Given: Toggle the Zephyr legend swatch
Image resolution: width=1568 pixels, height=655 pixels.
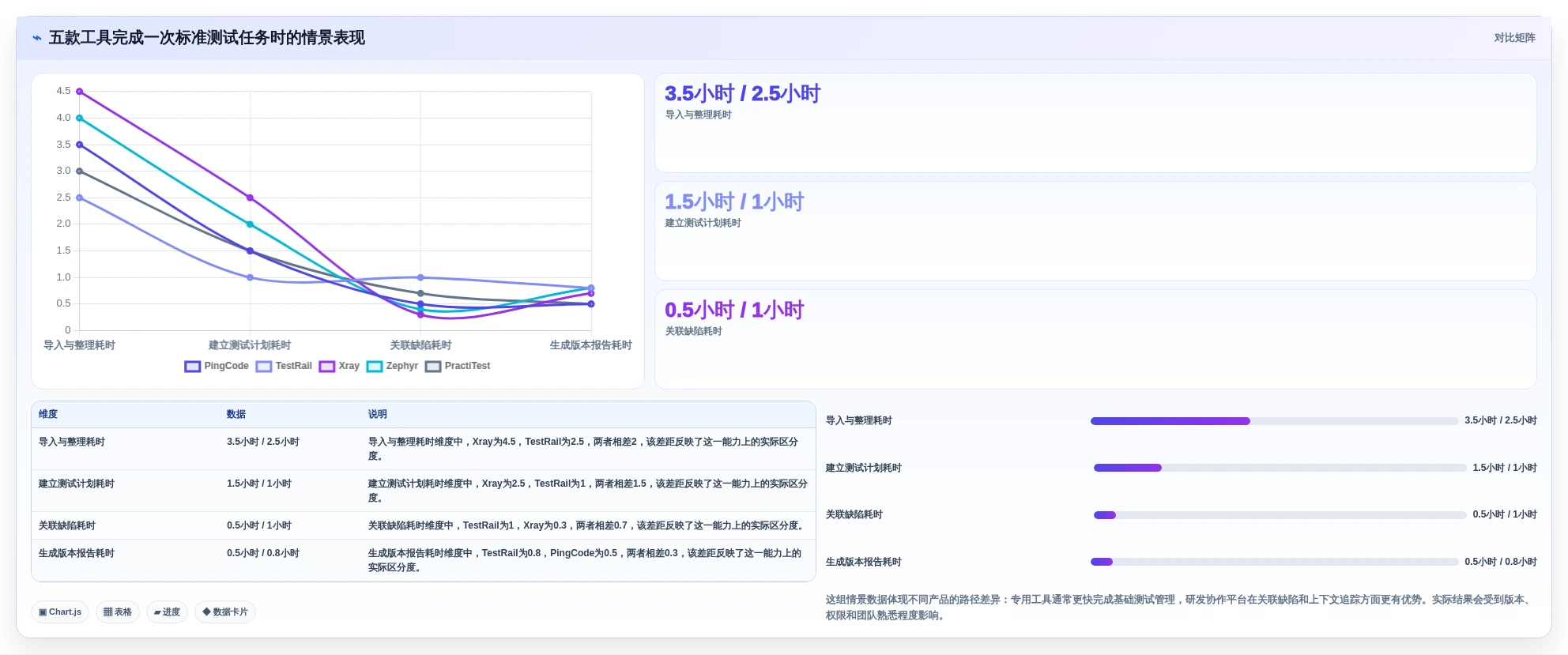Looking at the screenshot, I should [x=375, y=366].
